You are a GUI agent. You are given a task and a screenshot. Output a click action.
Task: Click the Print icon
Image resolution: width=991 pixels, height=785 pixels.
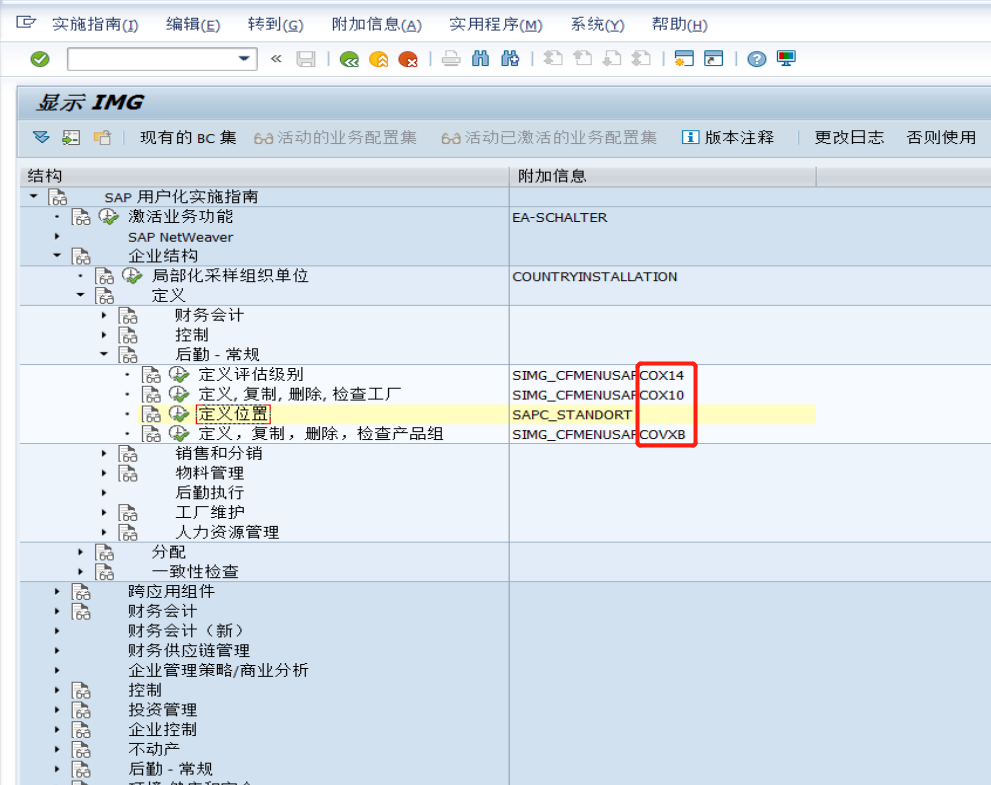(451, 59)
